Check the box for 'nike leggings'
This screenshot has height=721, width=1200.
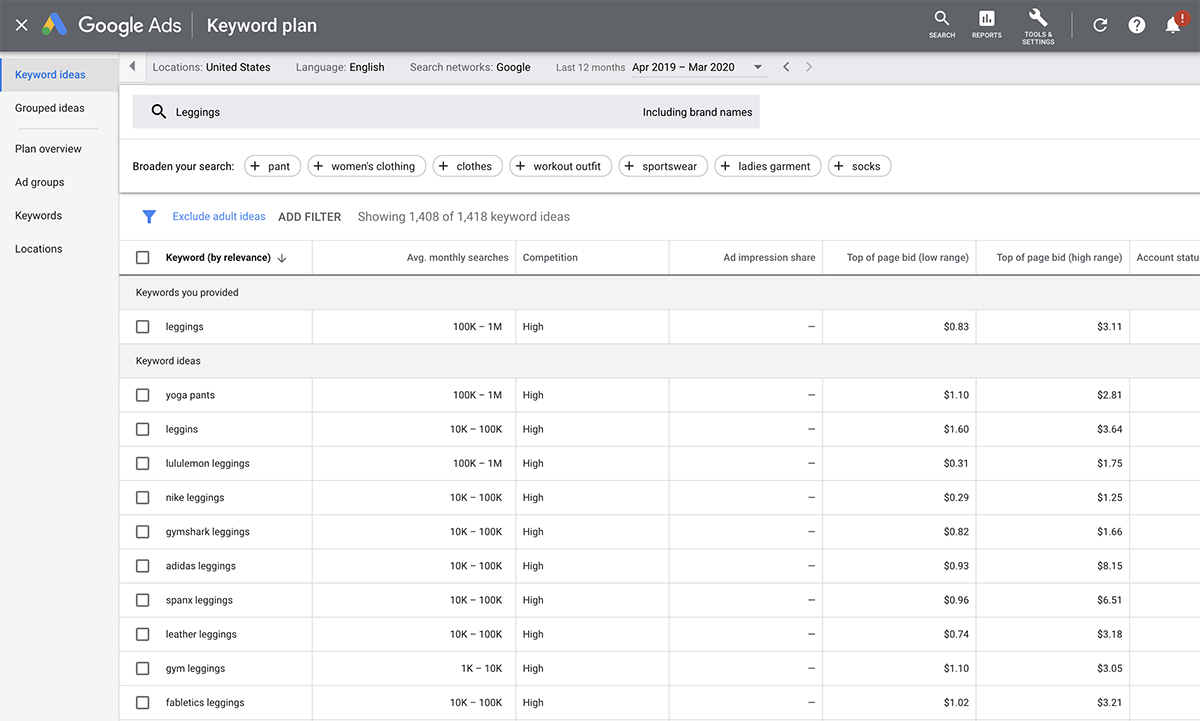[x=142, y=497]
